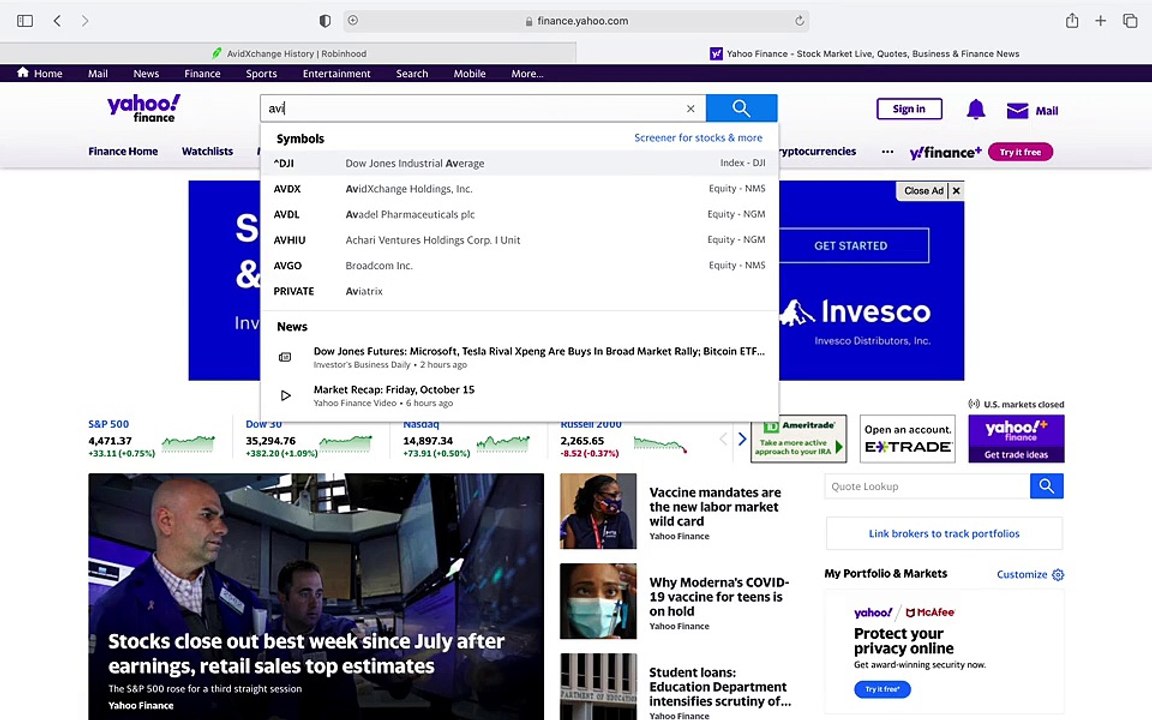Open Link brokers to track portfolios
Screen dimensions: 1152x720
point(944,533)
